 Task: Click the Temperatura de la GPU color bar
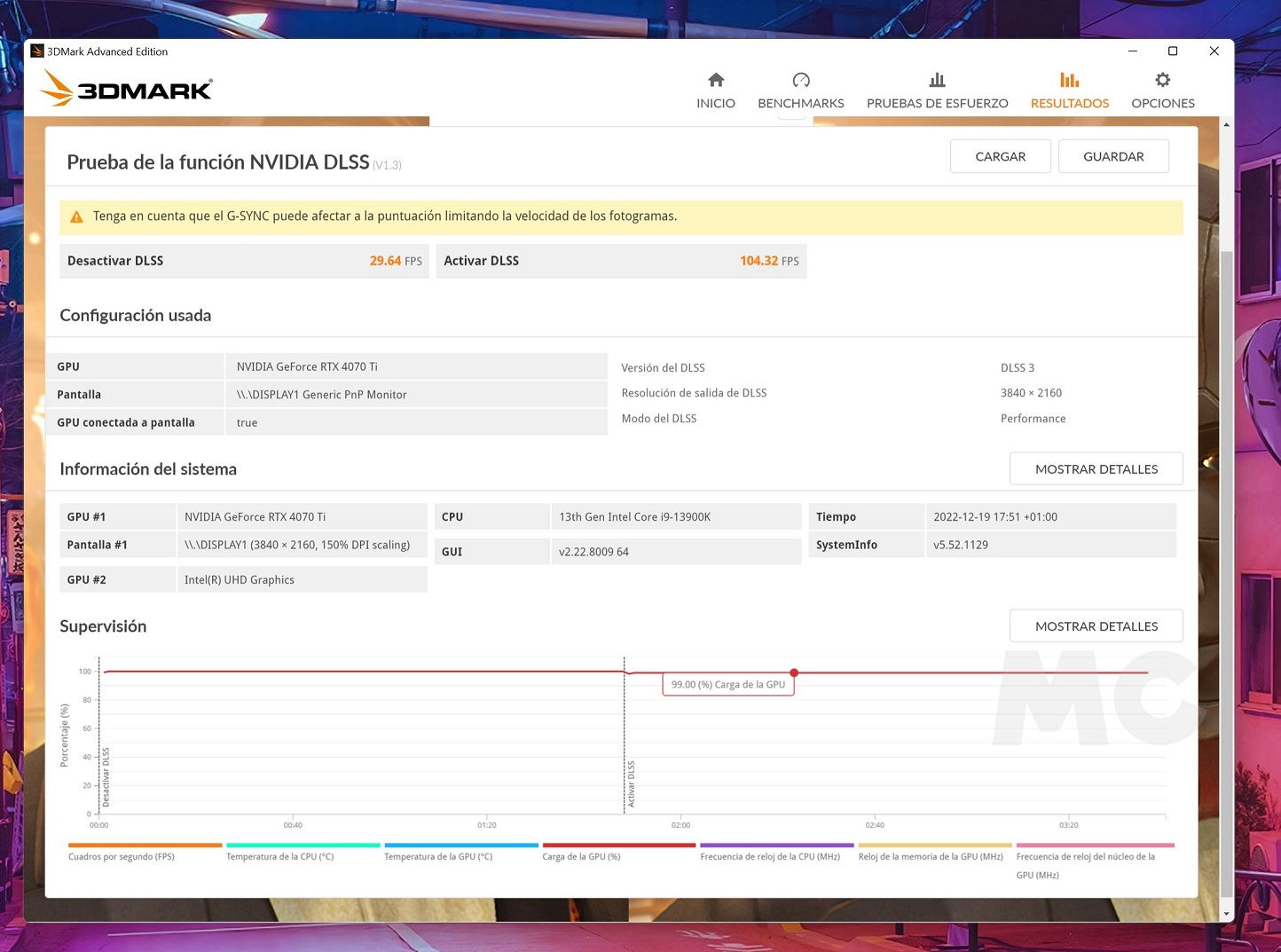(x=460, y=846)
